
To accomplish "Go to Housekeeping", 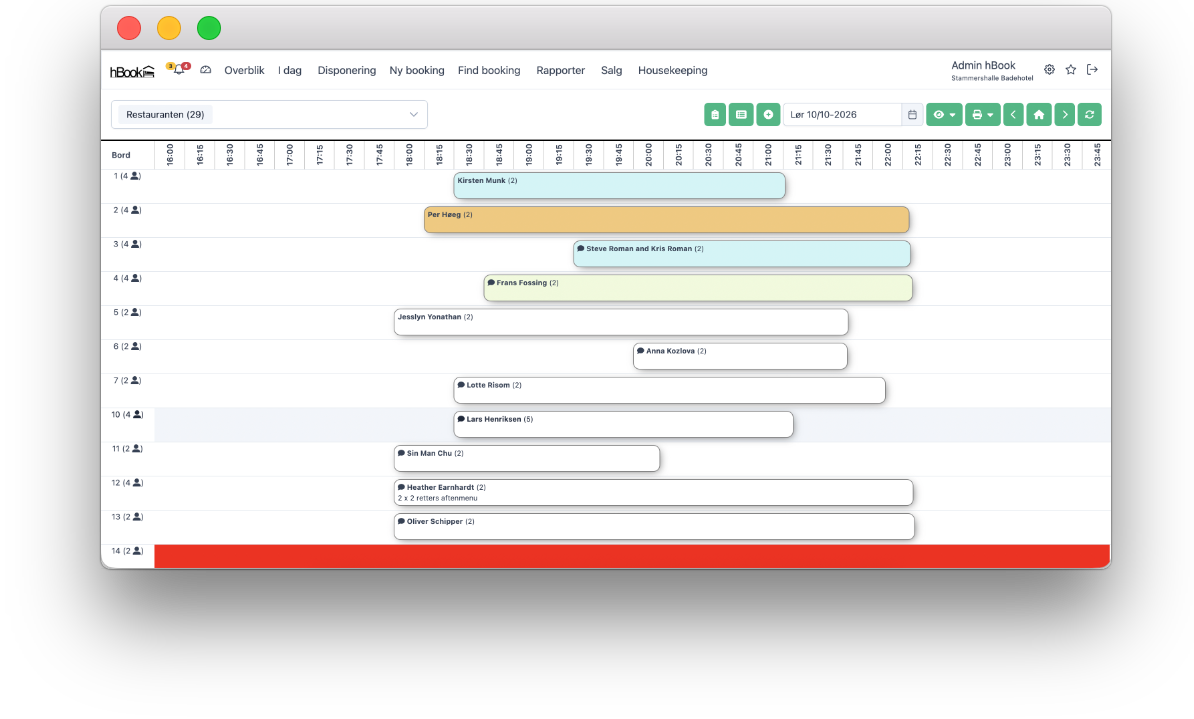I will click(x=672, y=70).
